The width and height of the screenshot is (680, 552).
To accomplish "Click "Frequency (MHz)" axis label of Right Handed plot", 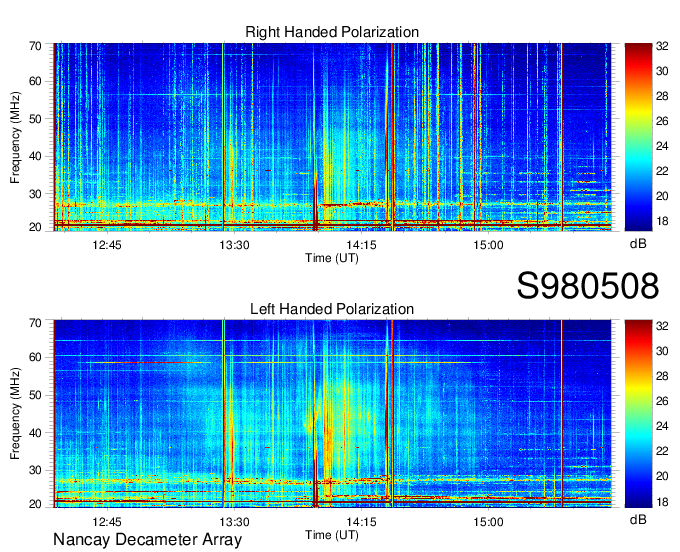I will 15,137.
